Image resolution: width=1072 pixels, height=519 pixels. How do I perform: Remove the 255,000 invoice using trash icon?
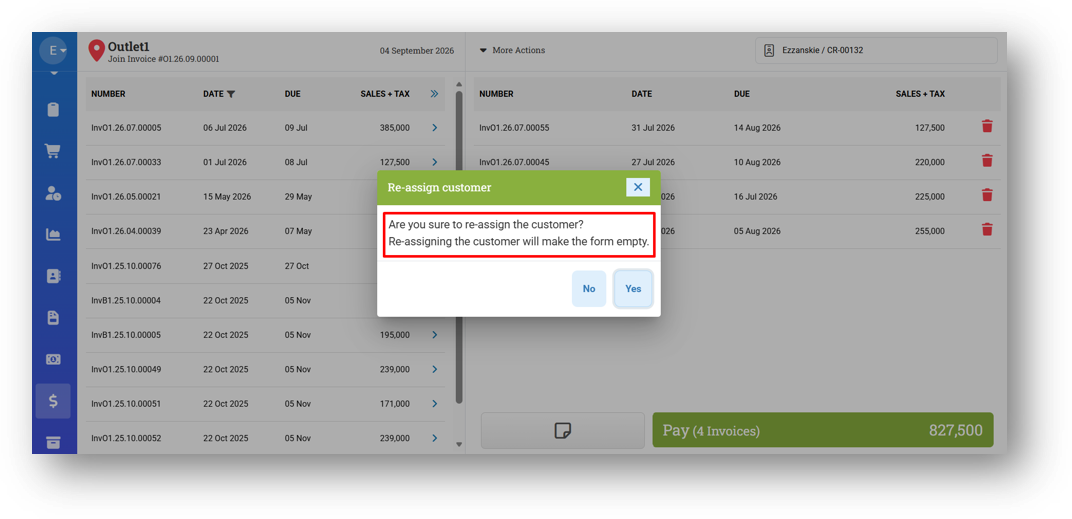click(x=987, y=230)
